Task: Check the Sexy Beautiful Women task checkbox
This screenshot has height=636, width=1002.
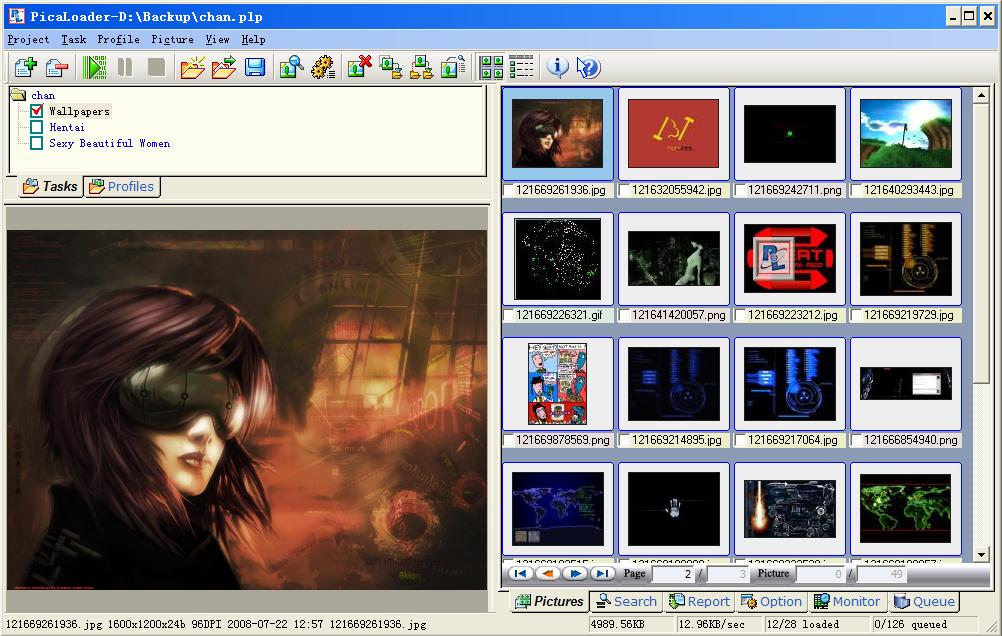Action: [x=36, y=143]
